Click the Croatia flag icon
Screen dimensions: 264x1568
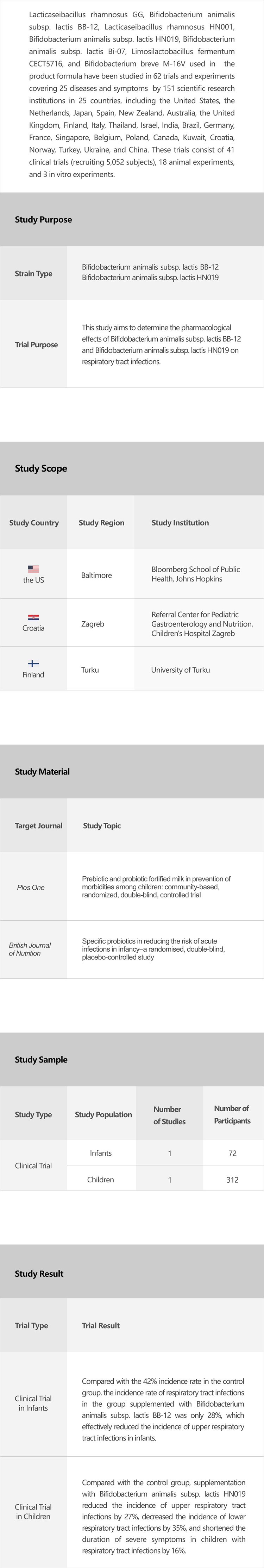coord(33,617)
